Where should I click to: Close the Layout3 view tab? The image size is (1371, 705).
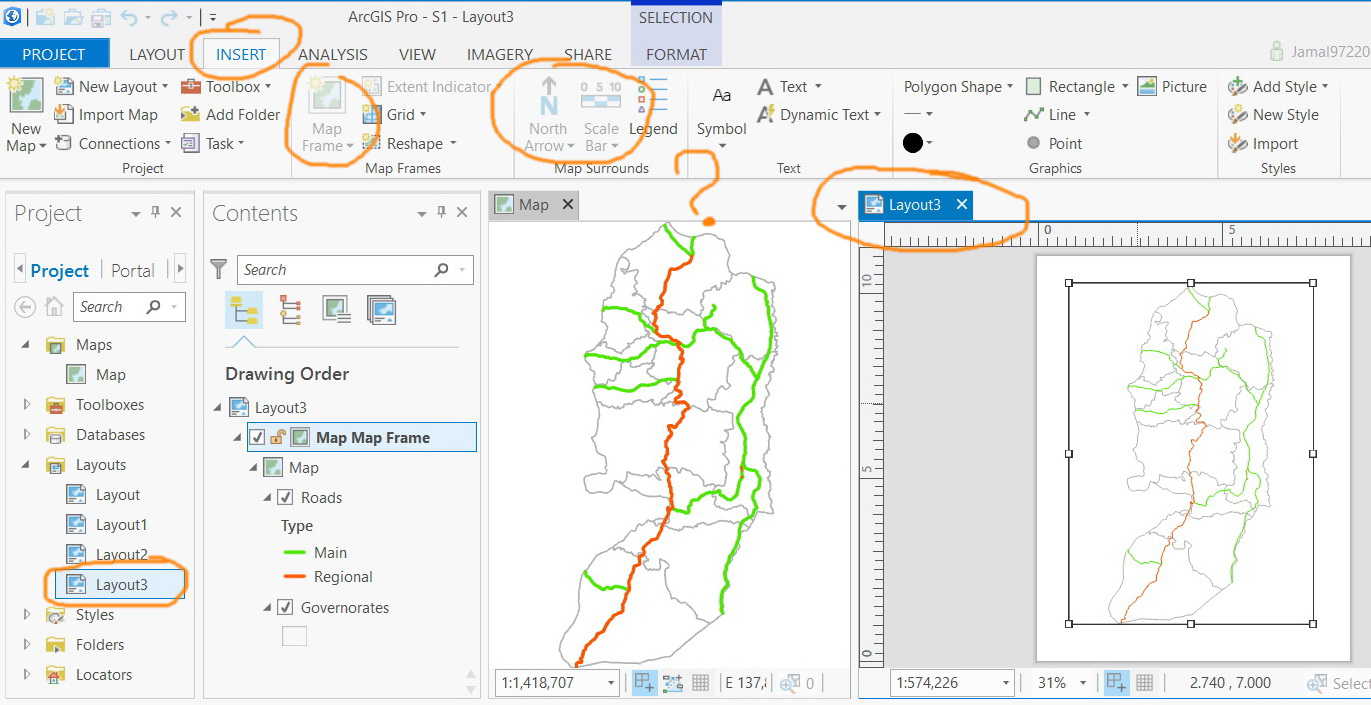[962, 204]
